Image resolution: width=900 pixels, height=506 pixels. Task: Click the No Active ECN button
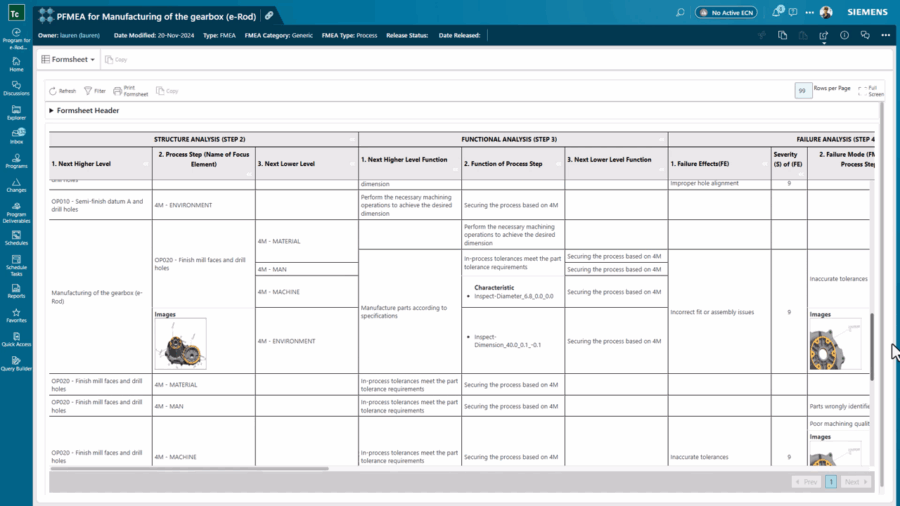726,12
